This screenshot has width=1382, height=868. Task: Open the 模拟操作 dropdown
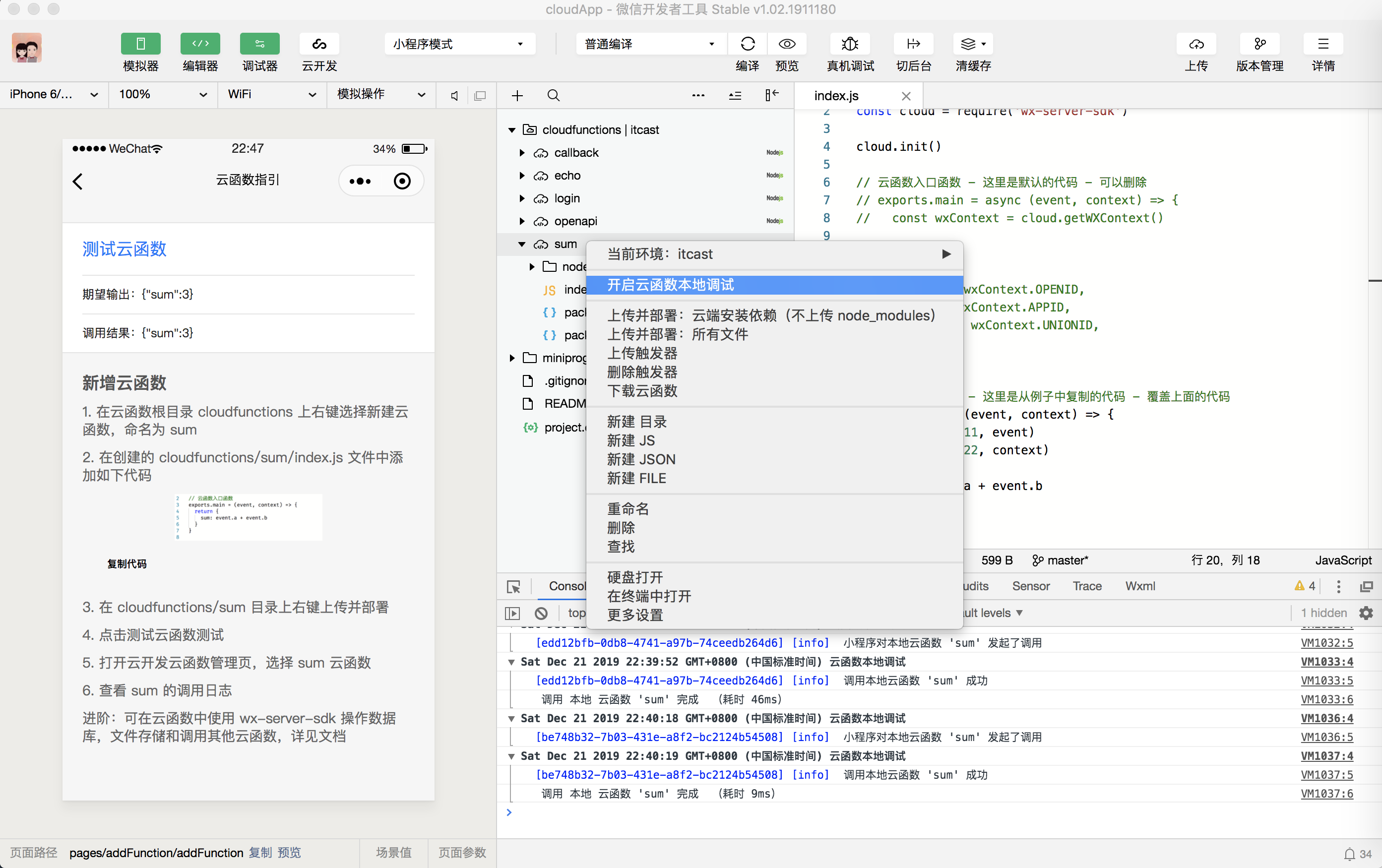(381, 95)
